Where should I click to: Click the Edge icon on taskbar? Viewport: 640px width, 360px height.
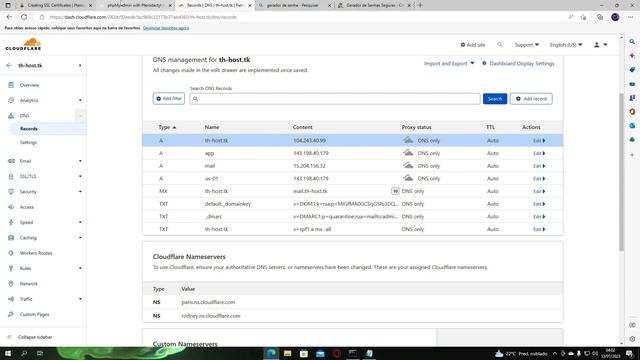pos(271,353)
